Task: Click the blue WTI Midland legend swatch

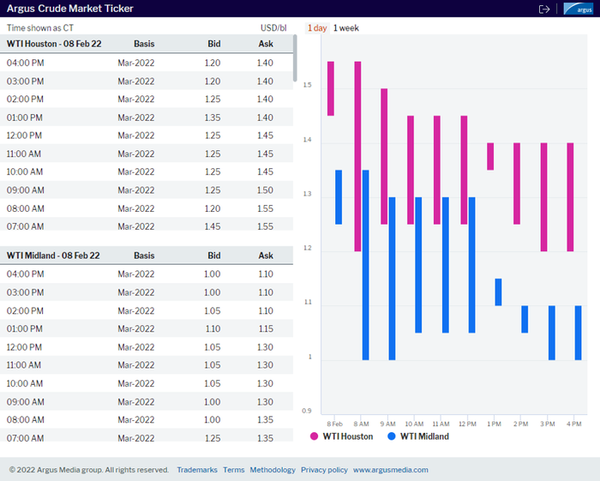Action: click(389, 436)
